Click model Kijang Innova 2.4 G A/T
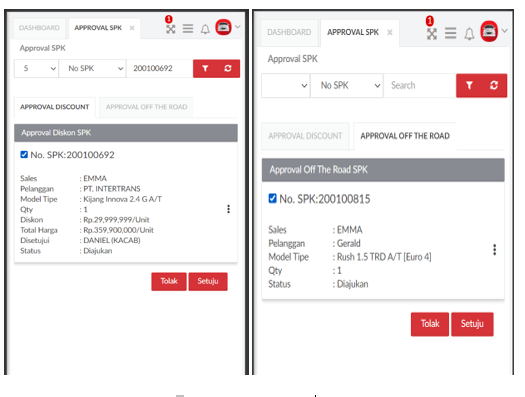The width and height of the screenshot is (525, 397). (x=123, y=199)
